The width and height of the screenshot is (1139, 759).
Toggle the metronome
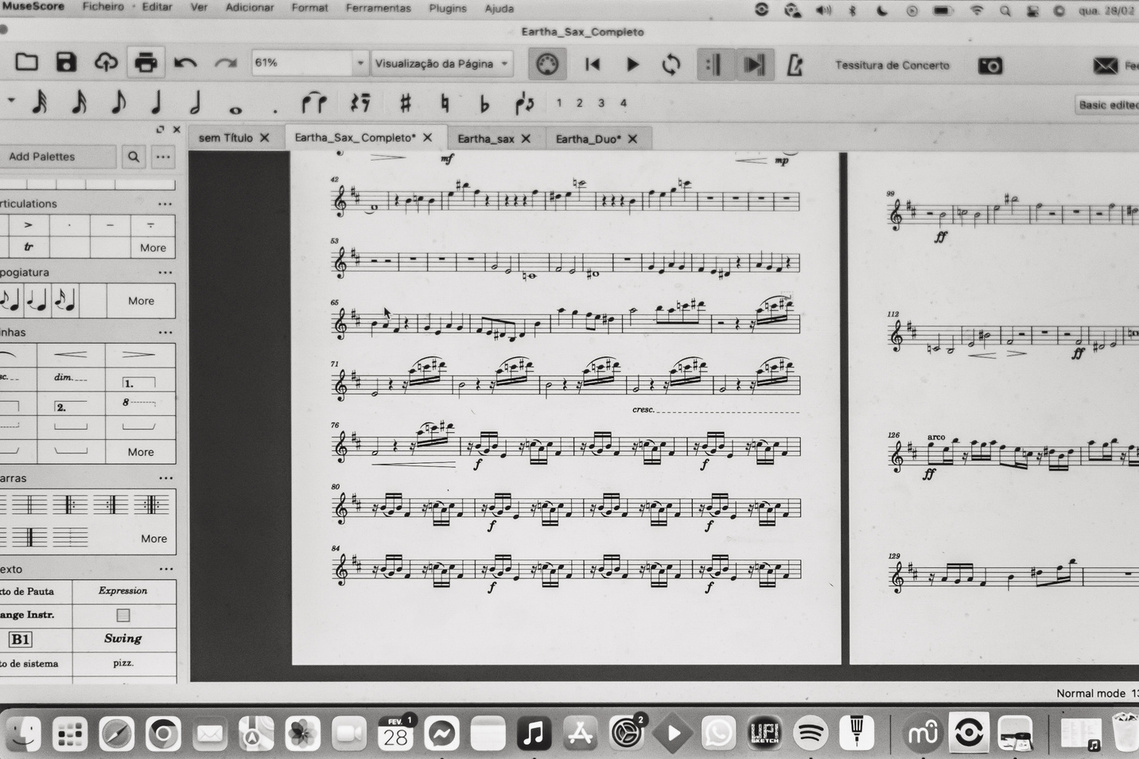click(795, 65)
